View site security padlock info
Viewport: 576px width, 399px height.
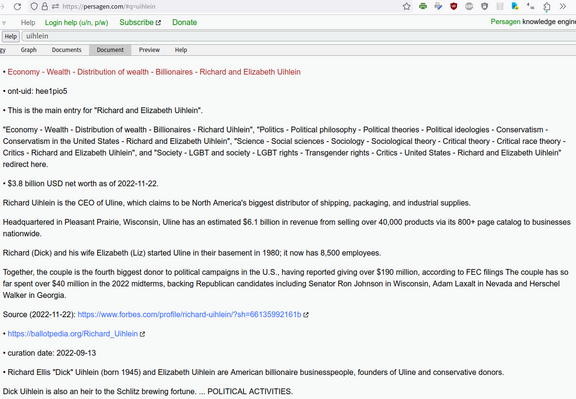pos(44,6)
